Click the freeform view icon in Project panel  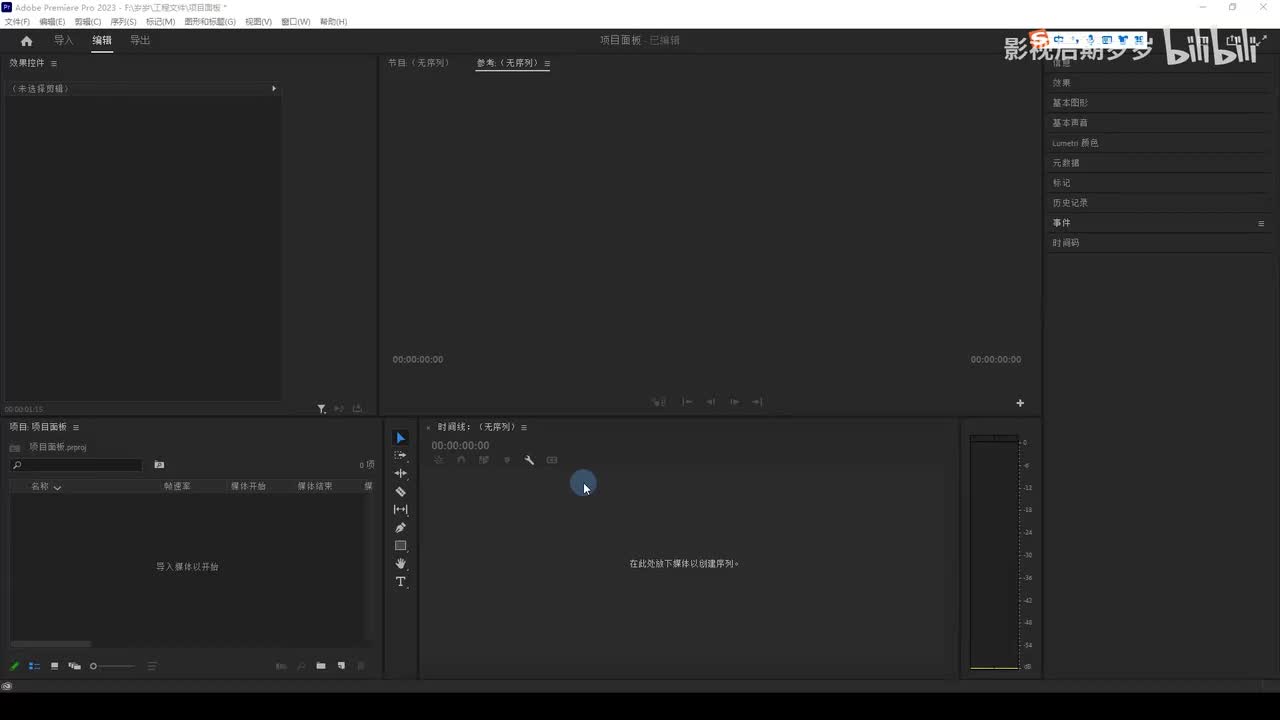[x=74, y=666]
